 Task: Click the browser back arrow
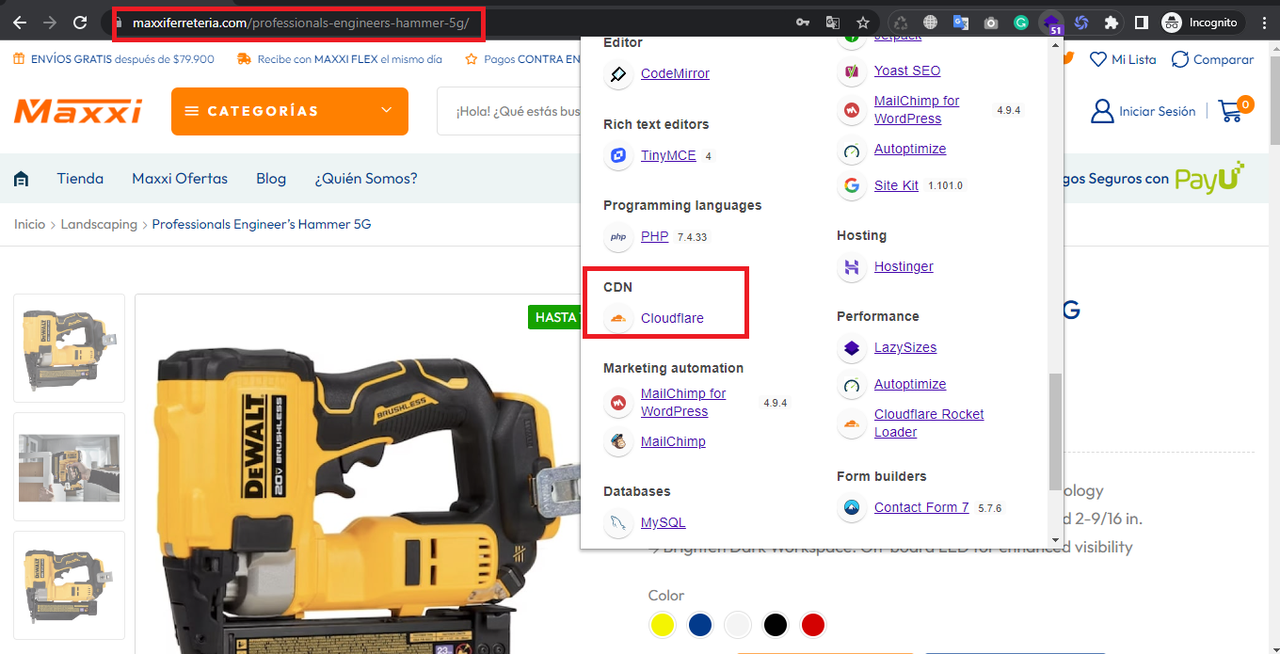21,22
